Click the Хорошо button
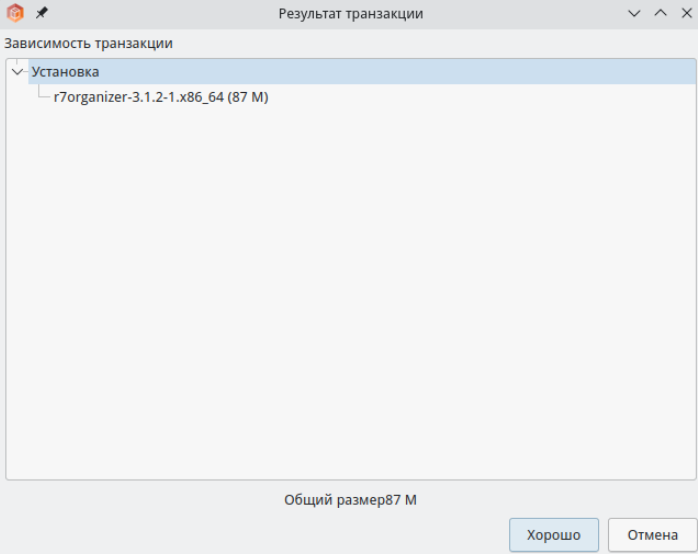 click(554, 535)
